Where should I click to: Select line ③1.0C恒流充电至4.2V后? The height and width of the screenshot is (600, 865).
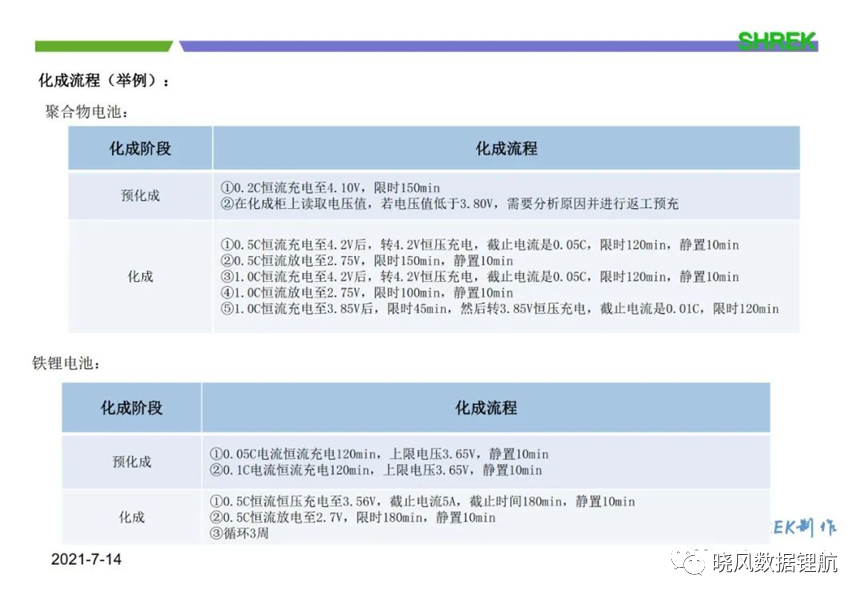pos(479,276)
